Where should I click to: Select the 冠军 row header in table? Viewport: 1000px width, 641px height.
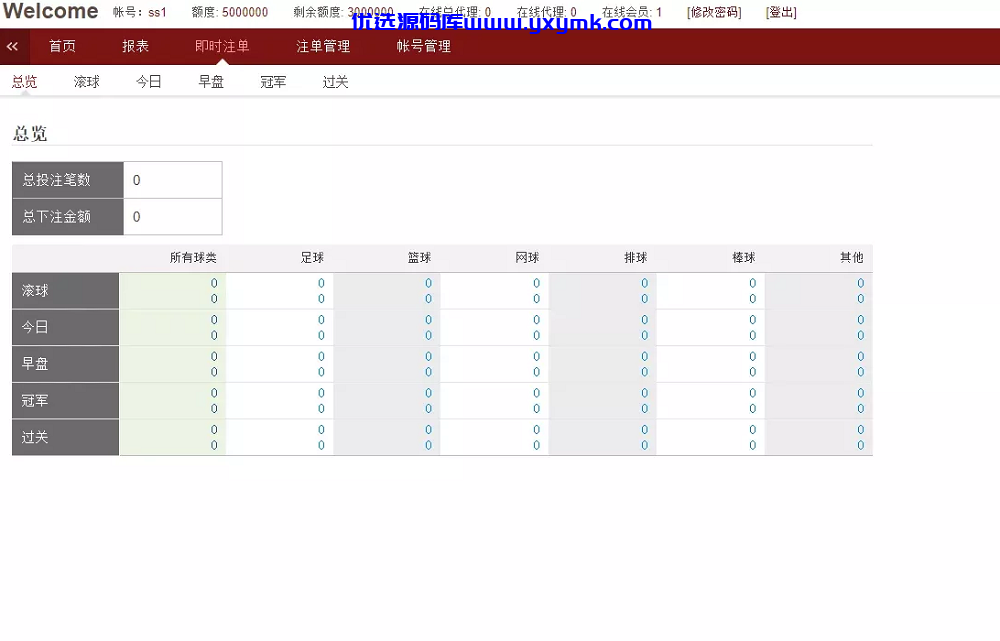(x=65, y=401)
